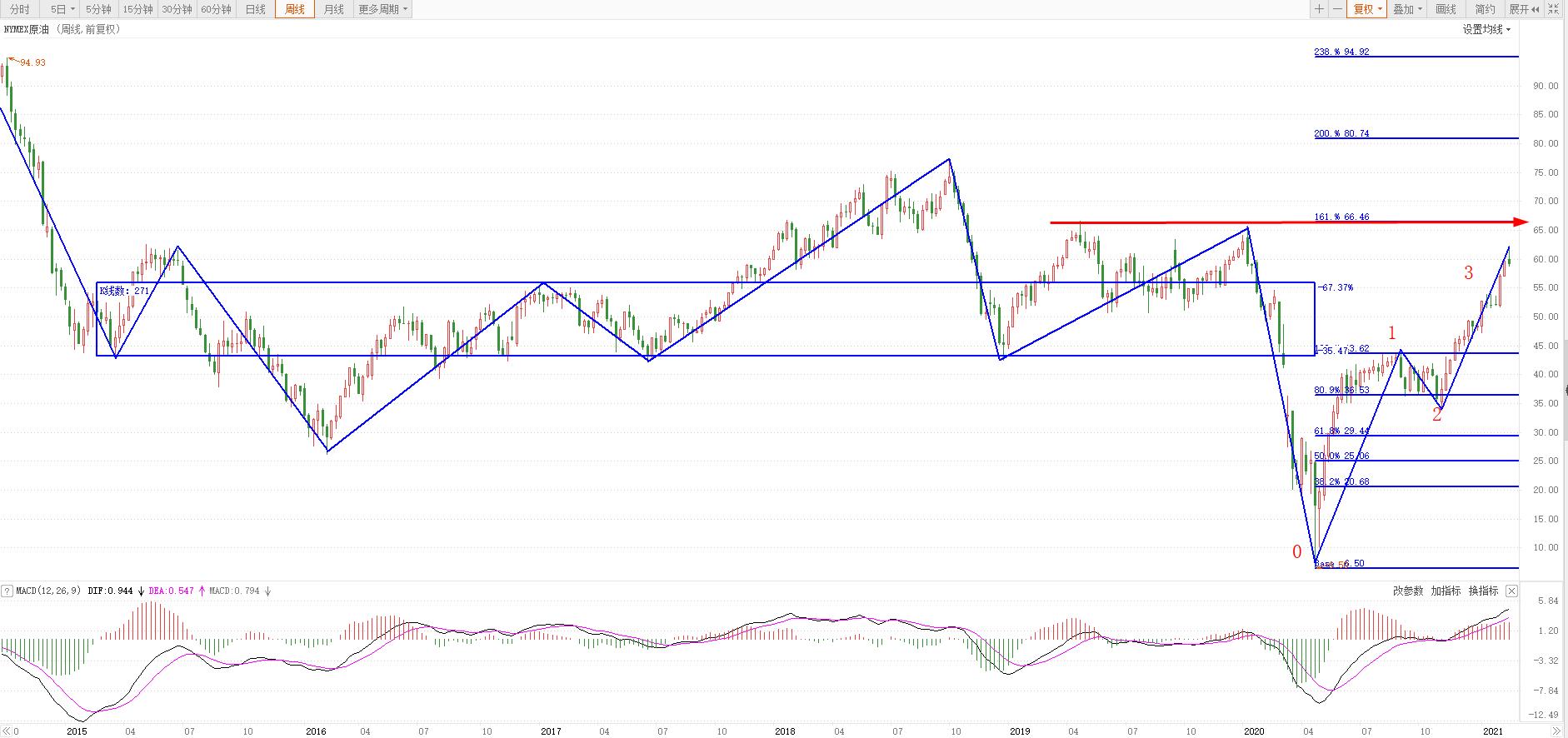Image resolution: width=1568 pixels, height=738 pixels.
Task: Click the MACD help question-mark icon
Action: (x=7, y=591)
